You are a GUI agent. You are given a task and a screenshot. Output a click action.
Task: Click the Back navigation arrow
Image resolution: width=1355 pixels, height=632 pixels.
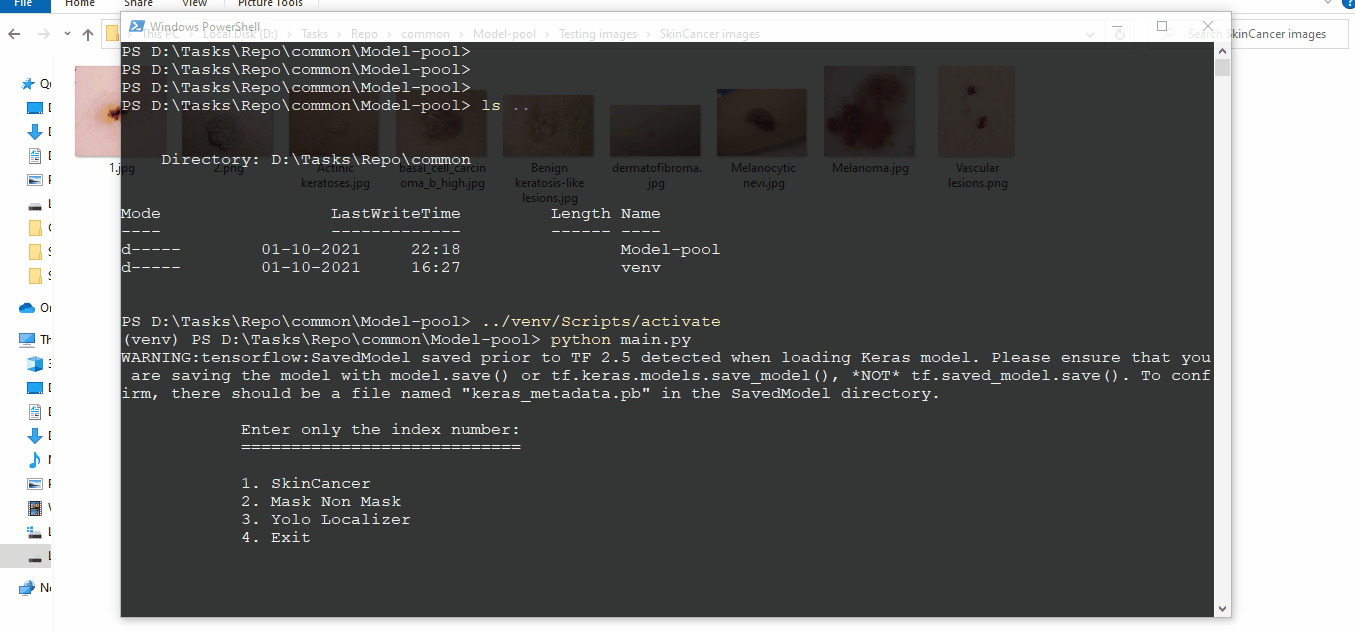pos(14,33)
